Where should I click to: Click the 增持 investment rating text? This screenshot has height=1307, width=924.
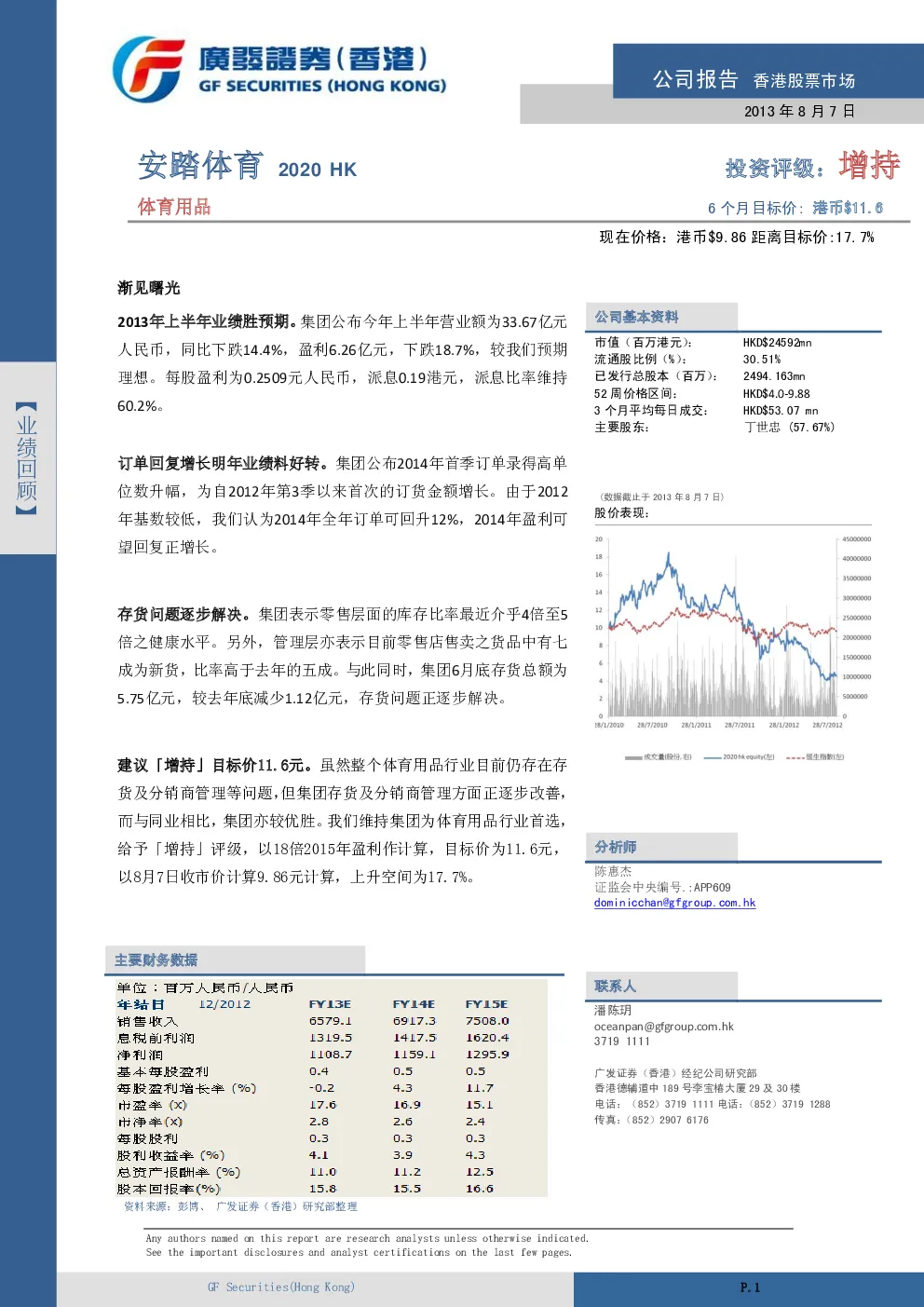[x=869, y=165]
